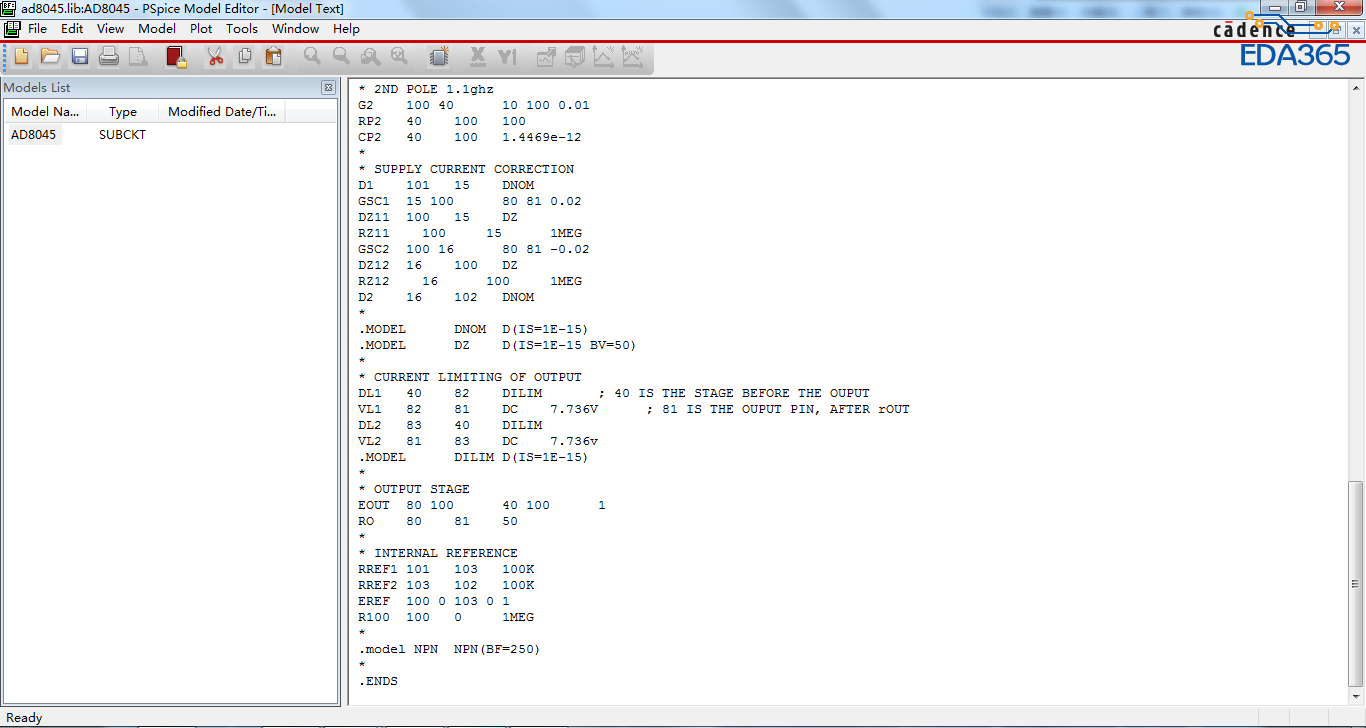Sort by the Modified Date/Ti... column header
The image size is (1366, 728).
click(222, 112)
